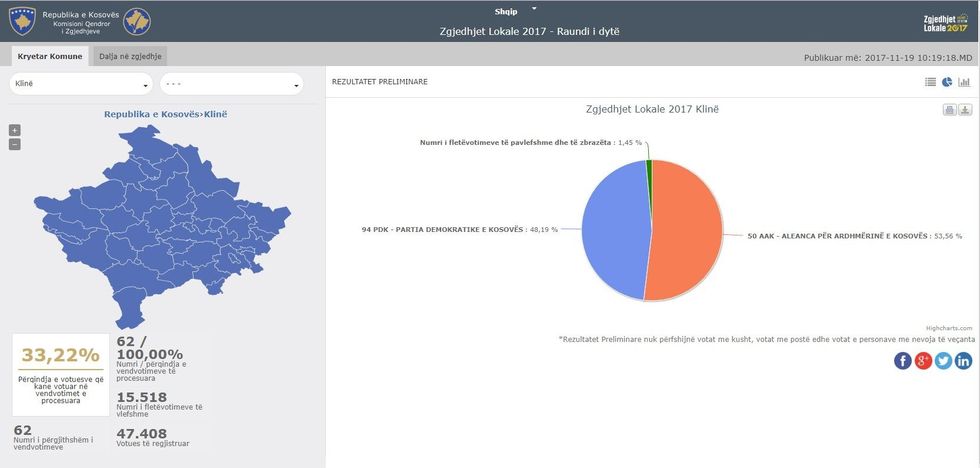Image resolution: width=980 pixels, height=468 pixels.
Task: Switch results to table list view
Action: coord(930,82)
